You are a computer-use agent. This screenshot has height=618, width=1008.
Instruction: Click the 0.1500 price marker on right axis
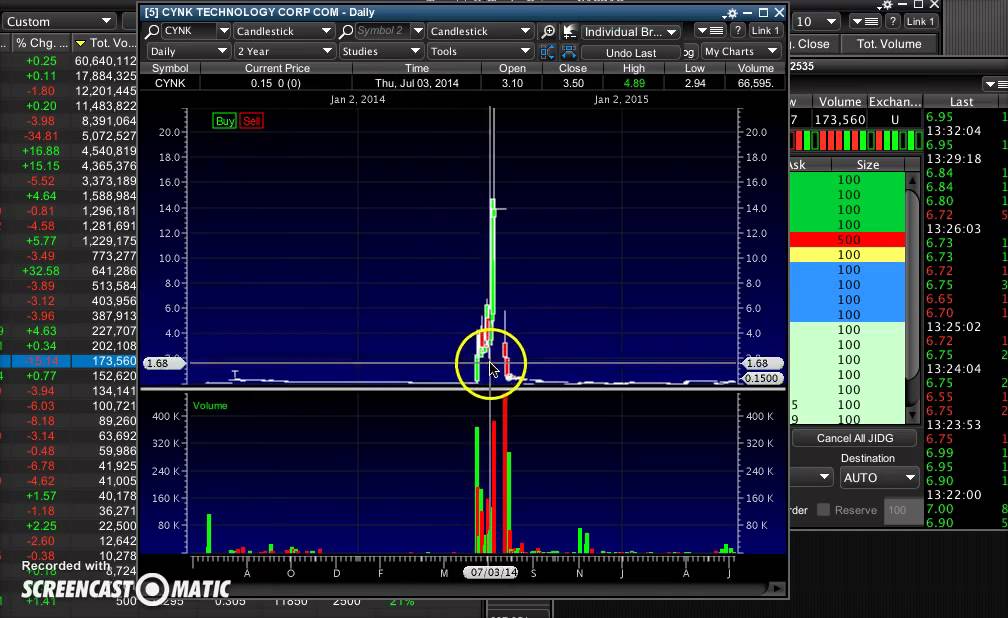click(762, 378)
